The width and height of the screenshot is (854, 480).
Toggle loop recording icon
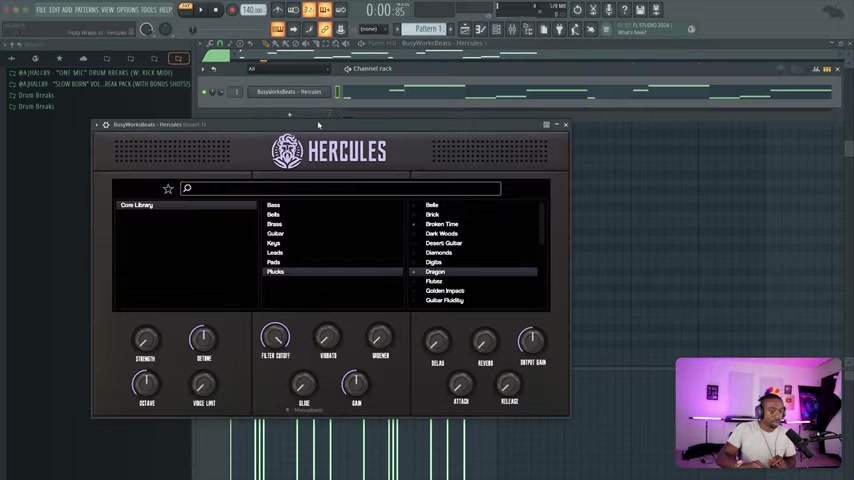(340, 10)
